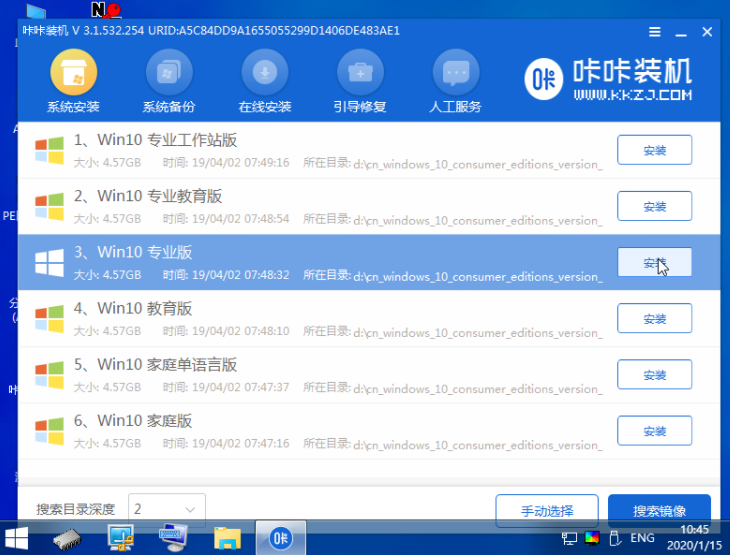
Task: Open File Explorer from the taskbar
Action: click(228, 539)
